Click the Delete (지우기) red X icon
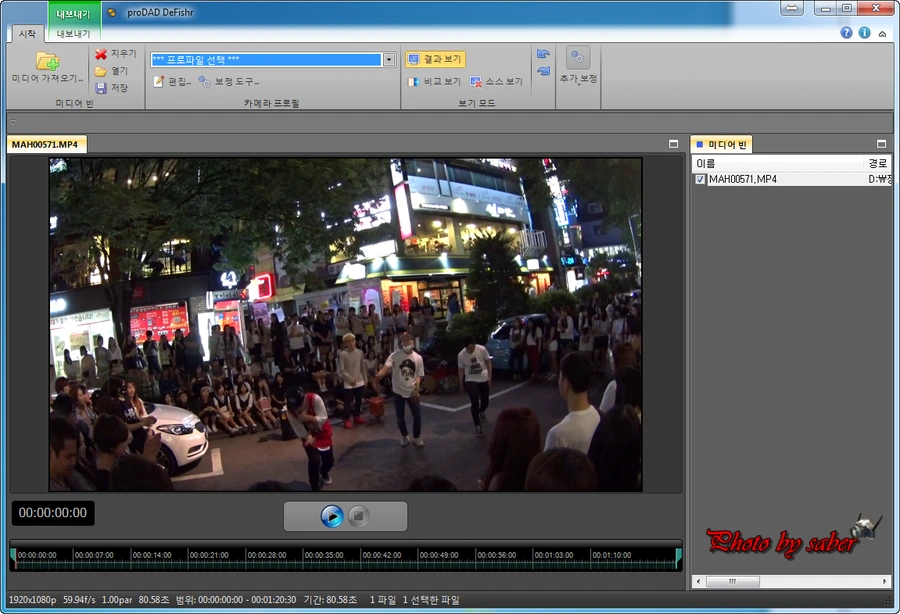Viewport: 900px width, 614px height. pyautogui.click(x=101, y=54)
